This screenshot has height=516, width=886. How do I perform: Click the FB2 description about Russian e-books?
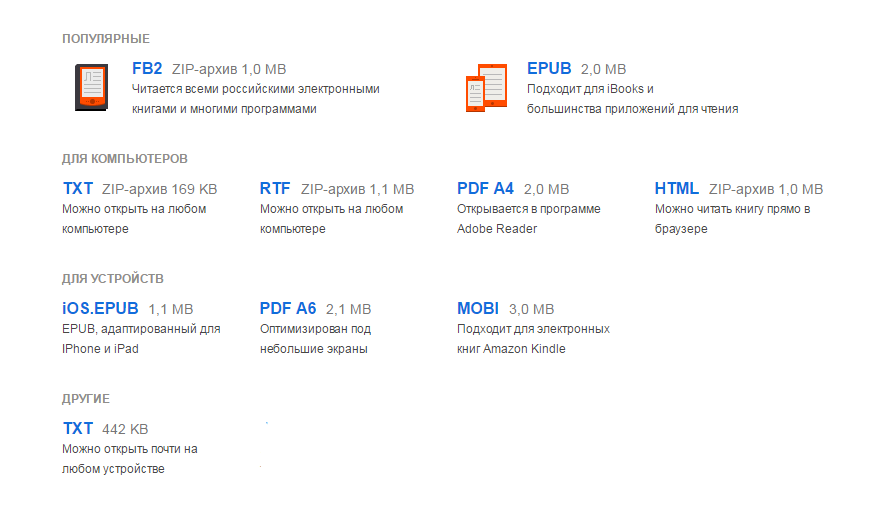pos(255,98)
